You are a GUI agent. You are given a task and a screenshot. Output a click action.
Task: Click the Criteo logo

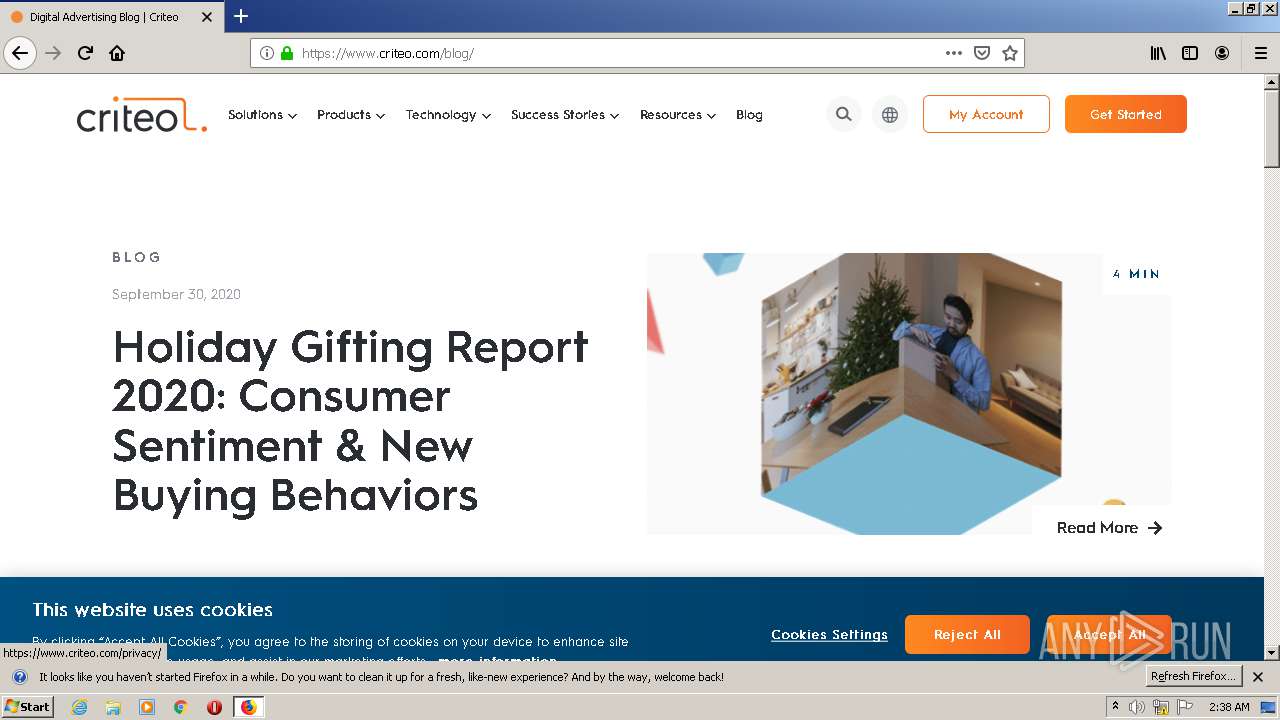tap(142, 115)
